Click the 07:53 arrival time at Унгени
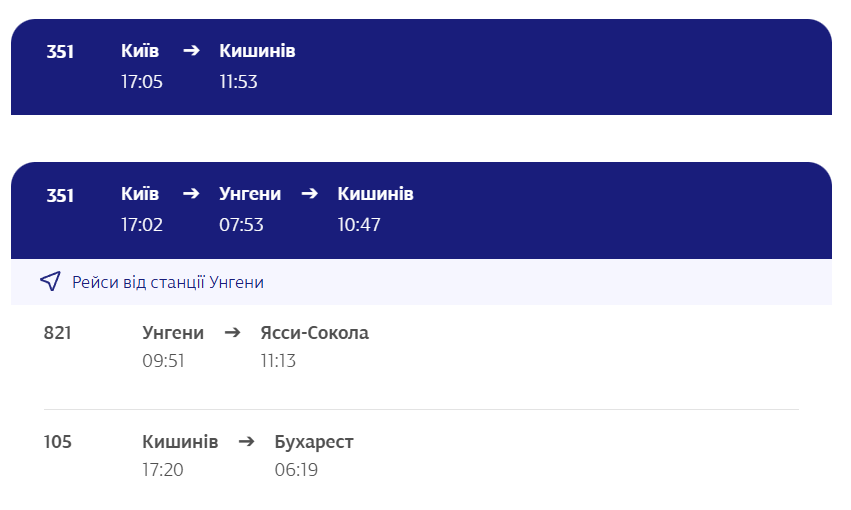The height and width of the screenshot is (510, 851). click(241, 225)
